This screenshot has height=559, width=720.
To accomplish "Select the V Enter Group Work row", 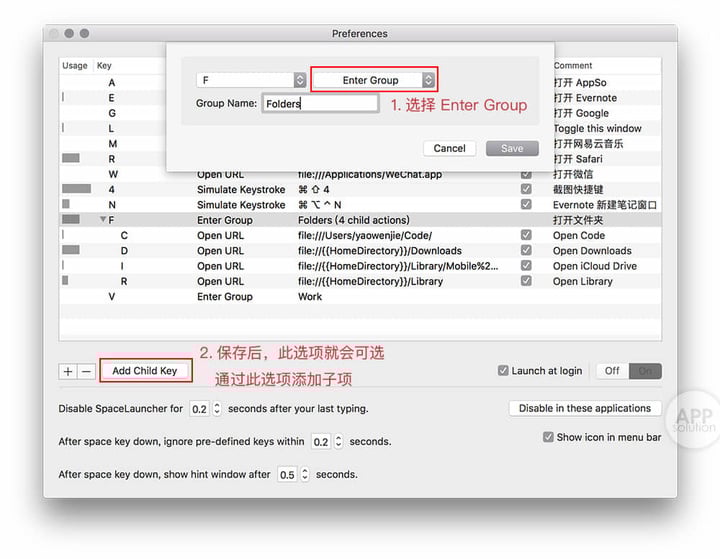I will [300, 297].
